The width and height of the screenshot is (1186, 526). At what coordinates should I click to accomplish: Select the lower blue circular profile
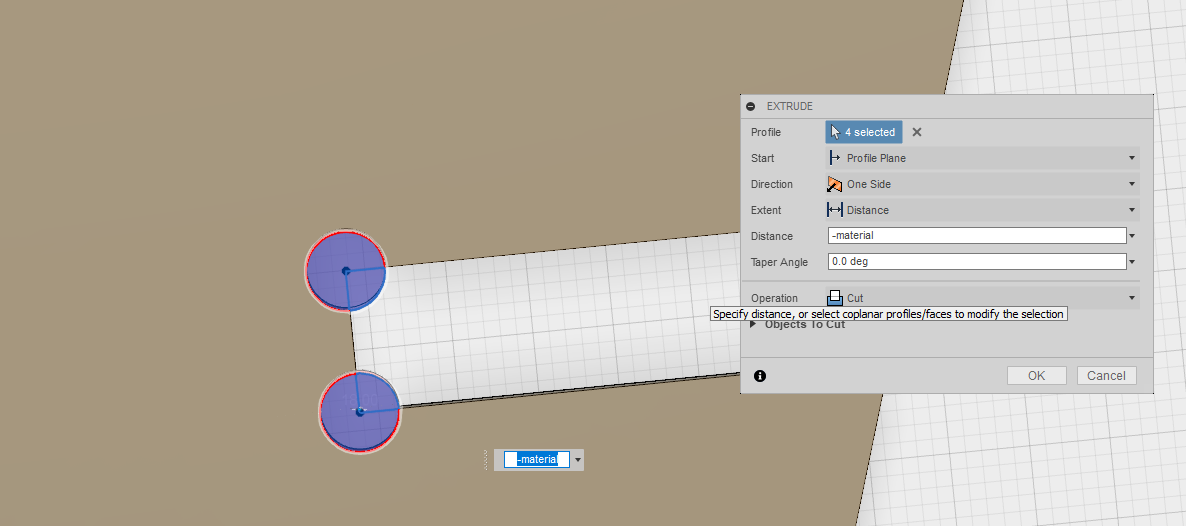click(360, 412)
